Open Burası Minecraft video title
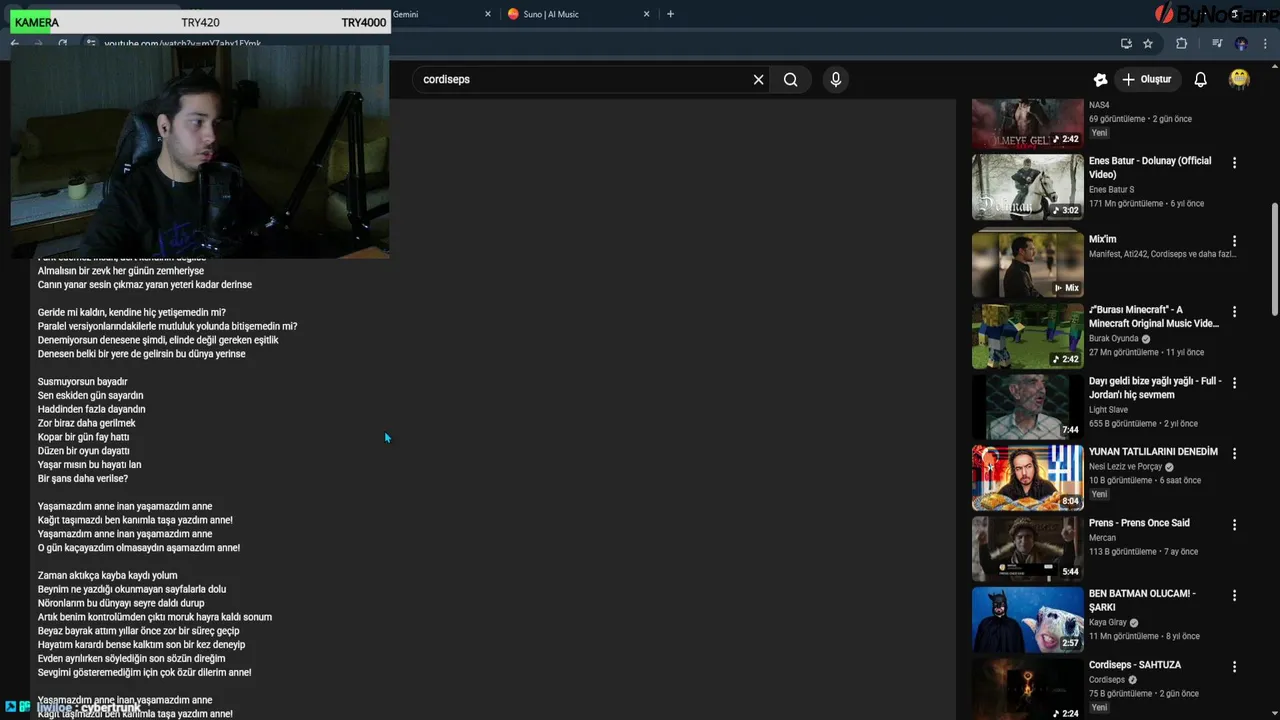This screenshot has height=720, width=1280. click(1154, 317)
